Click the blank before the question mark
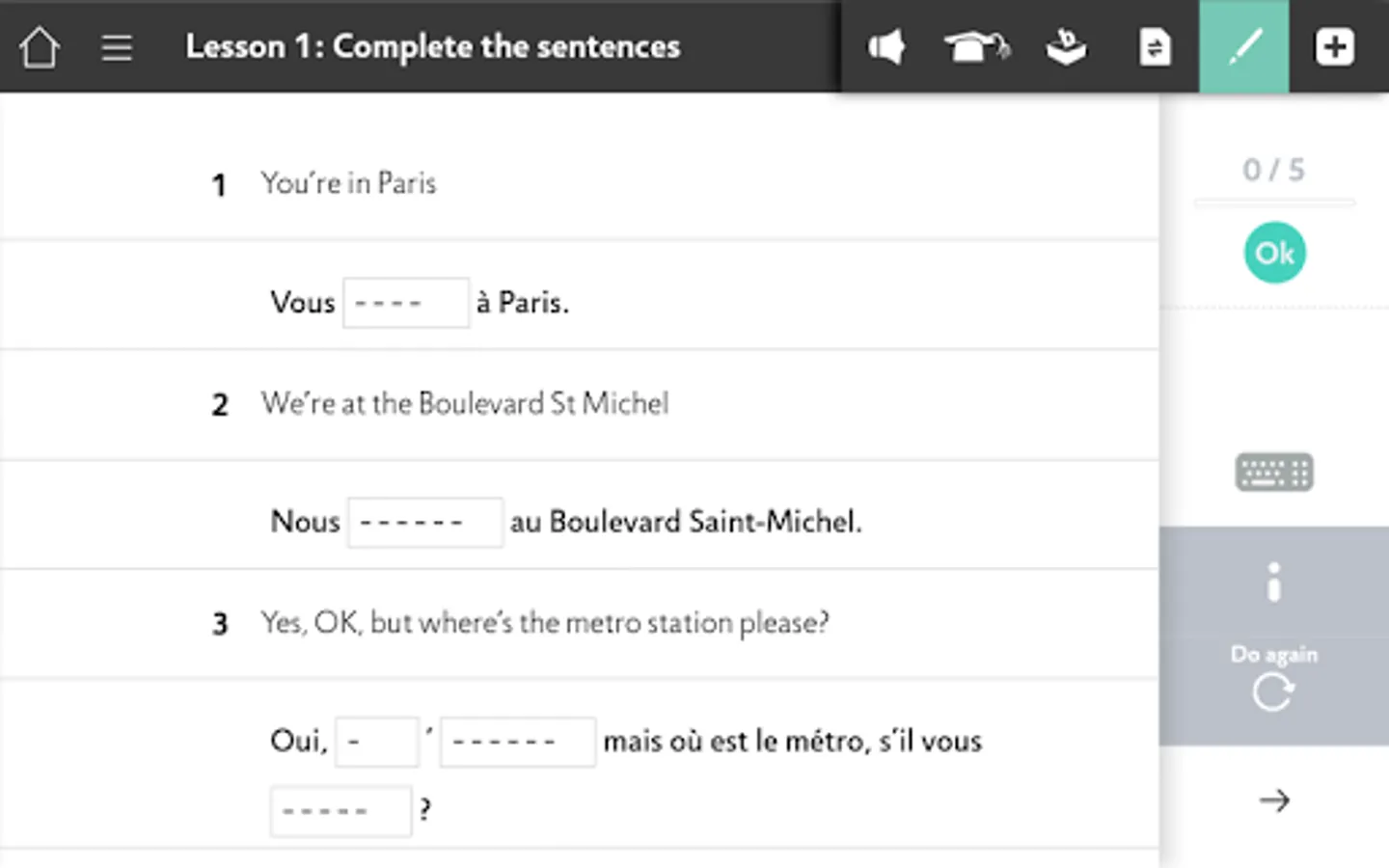 click(340, 811)
